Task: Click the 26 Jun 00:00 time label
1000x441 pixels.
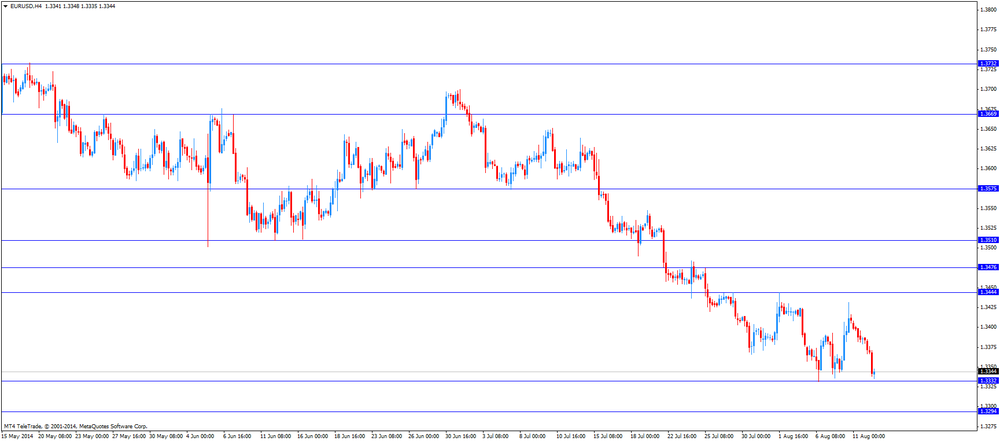Action: coord(425,437)
